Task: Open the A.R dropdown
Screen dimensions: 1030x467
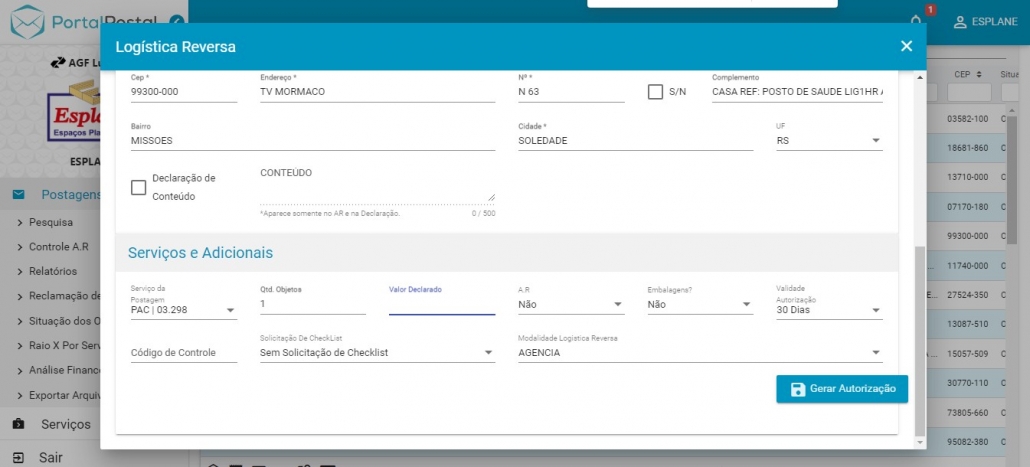Action: (618, 305)
